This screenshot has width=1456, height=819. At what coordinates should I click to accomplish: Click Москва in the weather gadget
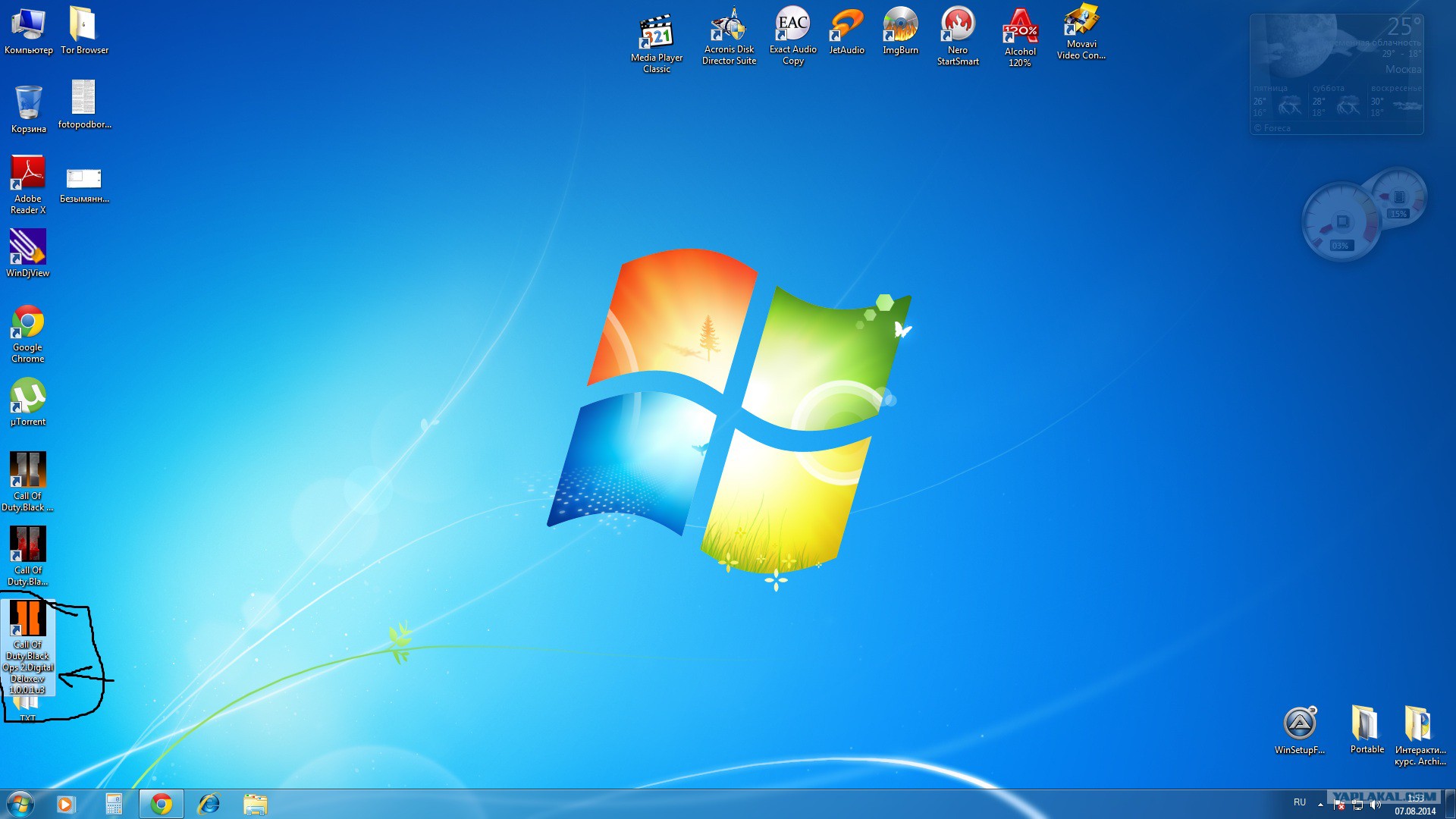(x=1403, y=70)
